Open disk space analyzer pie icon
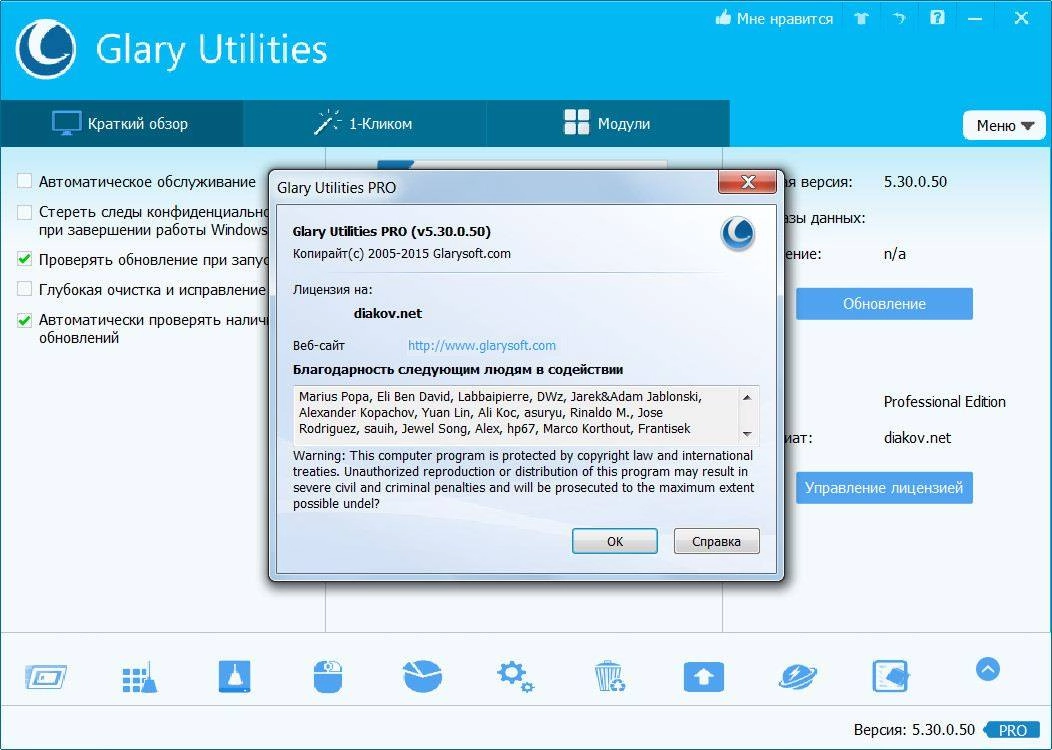 [422, 676]
